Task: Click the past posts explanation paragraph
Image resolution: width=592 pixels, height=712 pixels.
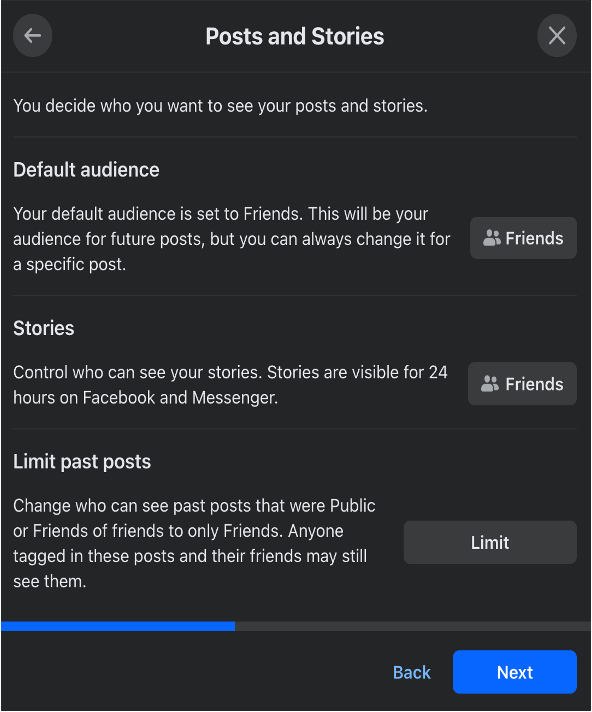Action: [x=194, y=544]
